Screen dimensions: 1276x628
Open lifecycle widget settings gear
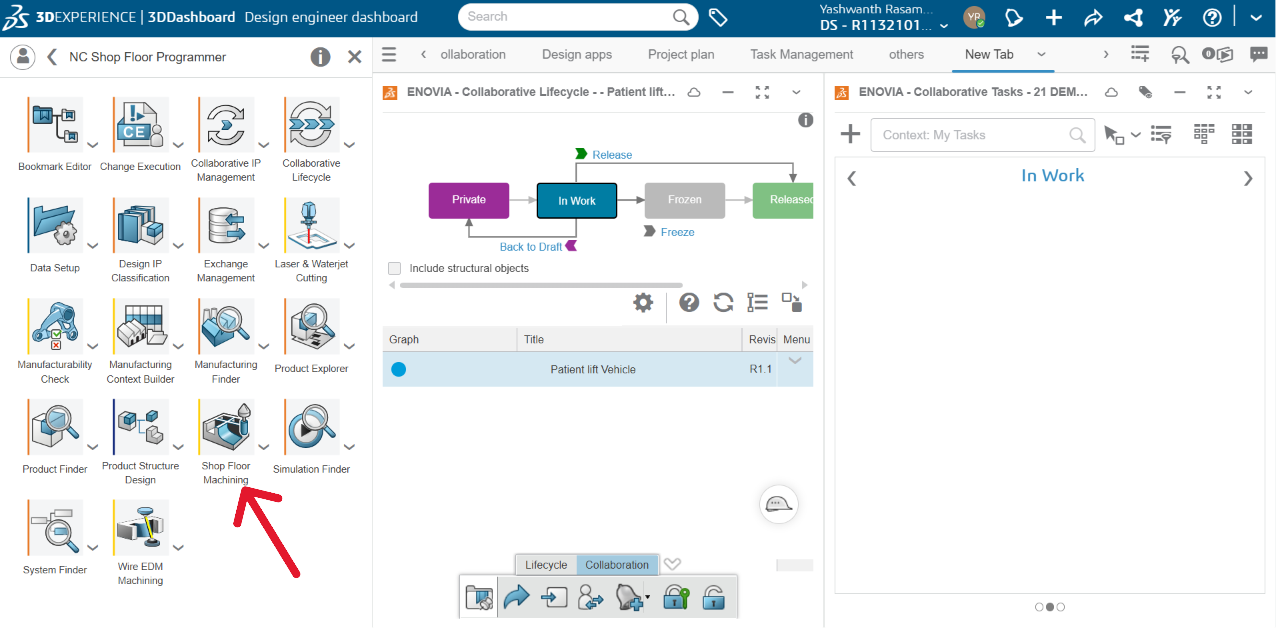(x=643, y=302)
